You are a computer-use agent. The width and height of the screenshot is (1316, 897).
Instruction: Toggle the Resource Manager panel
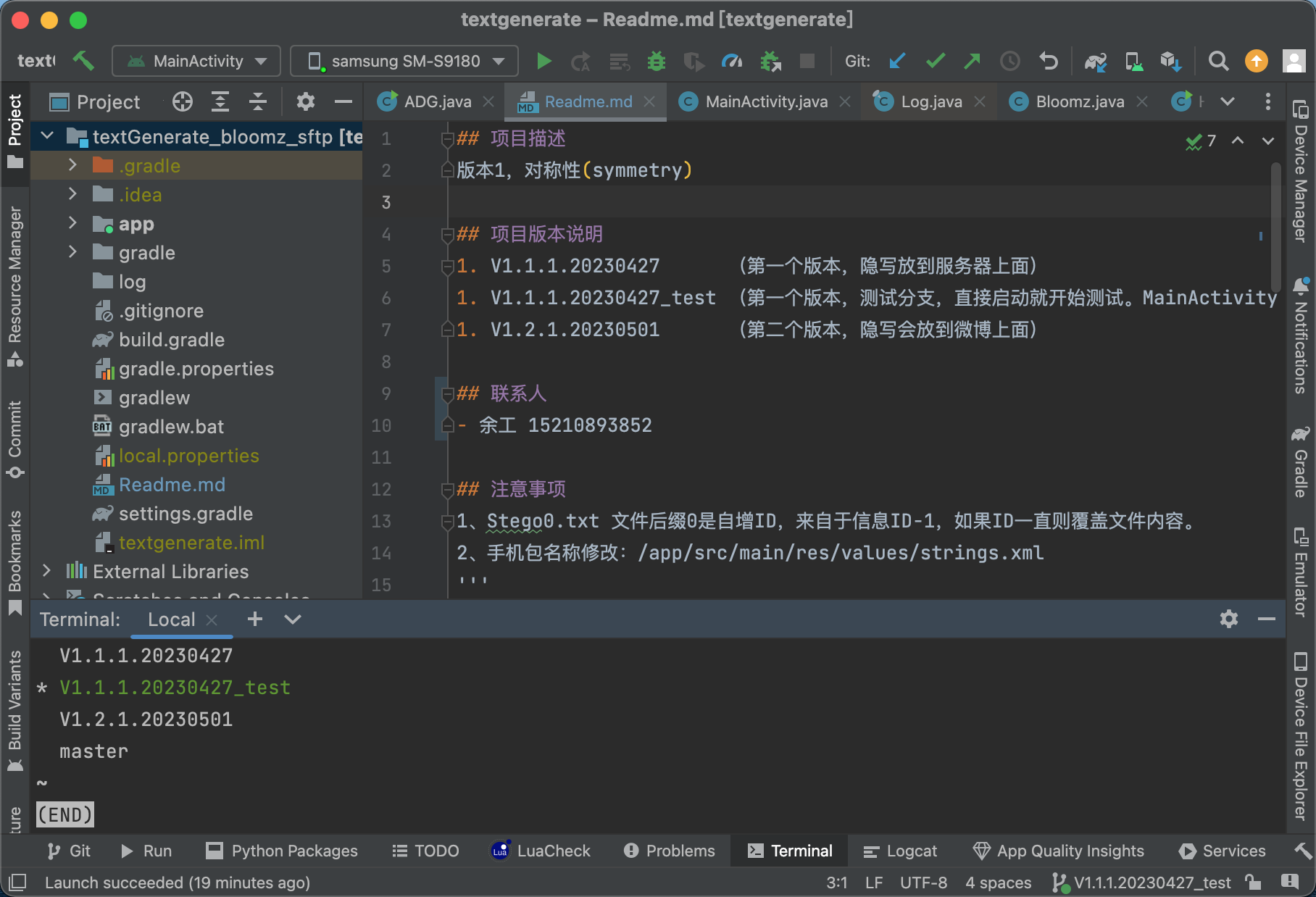click(x=14, y=286)
